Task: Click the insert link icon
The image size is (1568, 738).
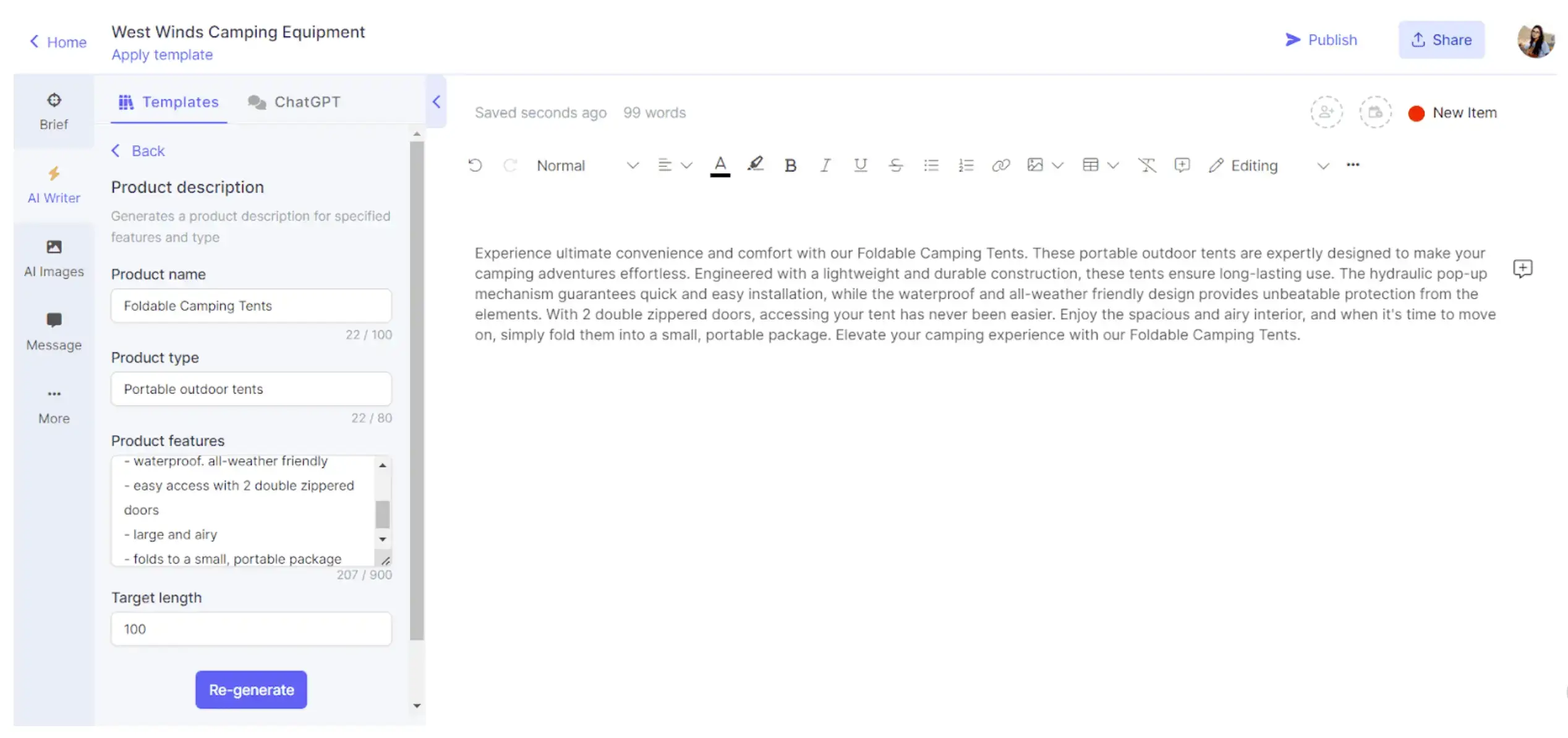Action: [1000, 165]
